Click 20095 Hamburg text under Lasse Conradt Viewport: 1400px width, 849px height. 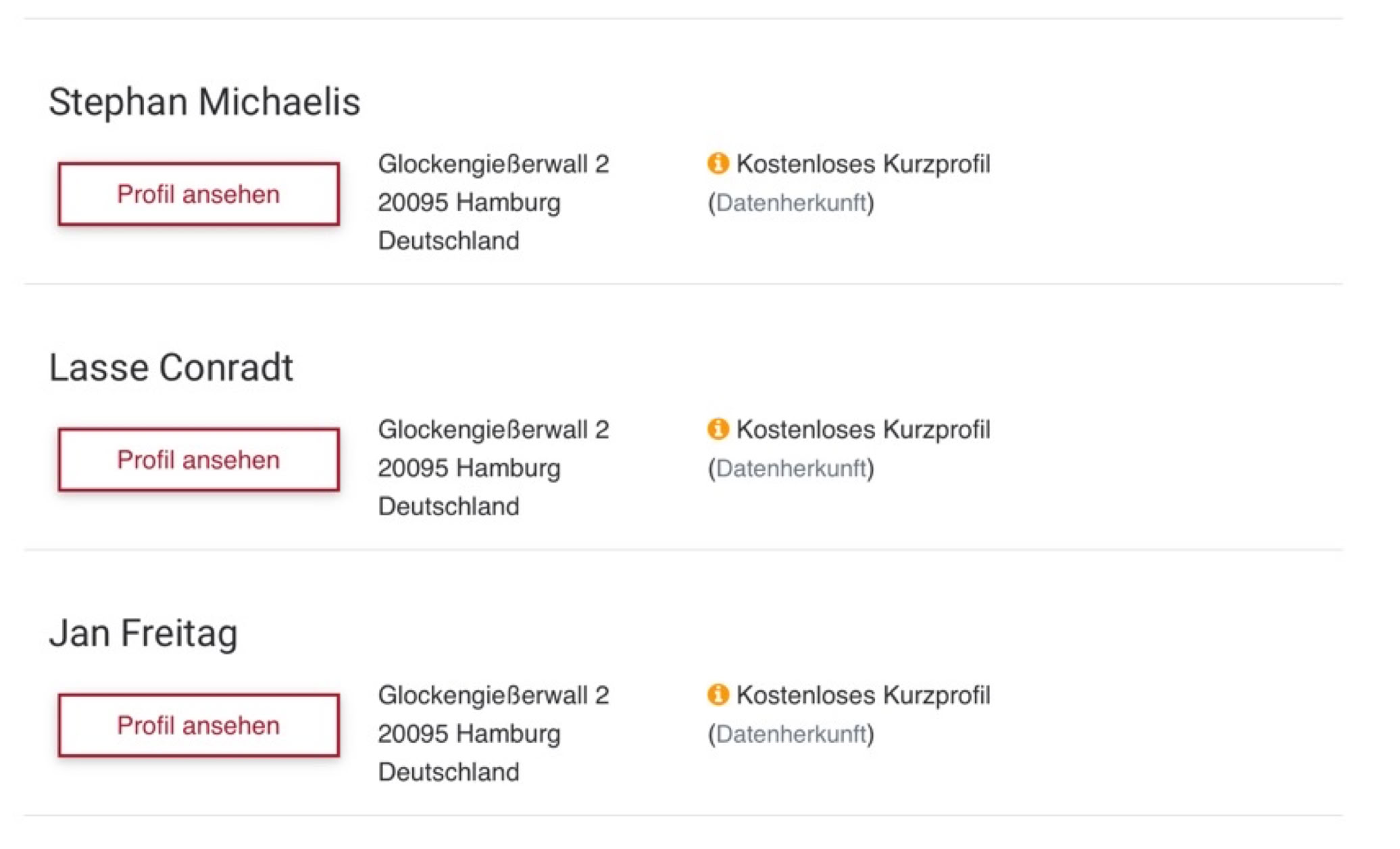point(469,468)
